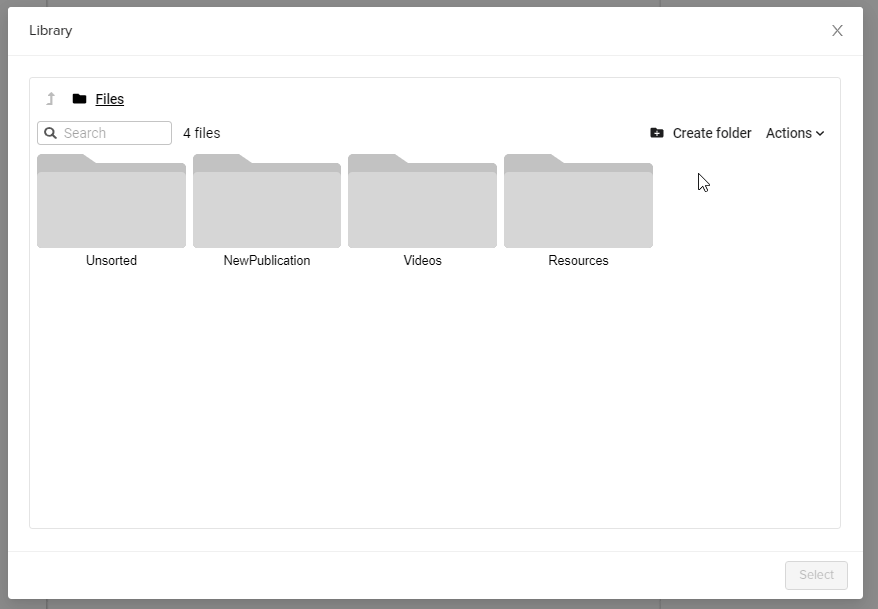Viewport: 878px width, 609px height.
Task: Focus the Search input field
Action: coord(114,133)
